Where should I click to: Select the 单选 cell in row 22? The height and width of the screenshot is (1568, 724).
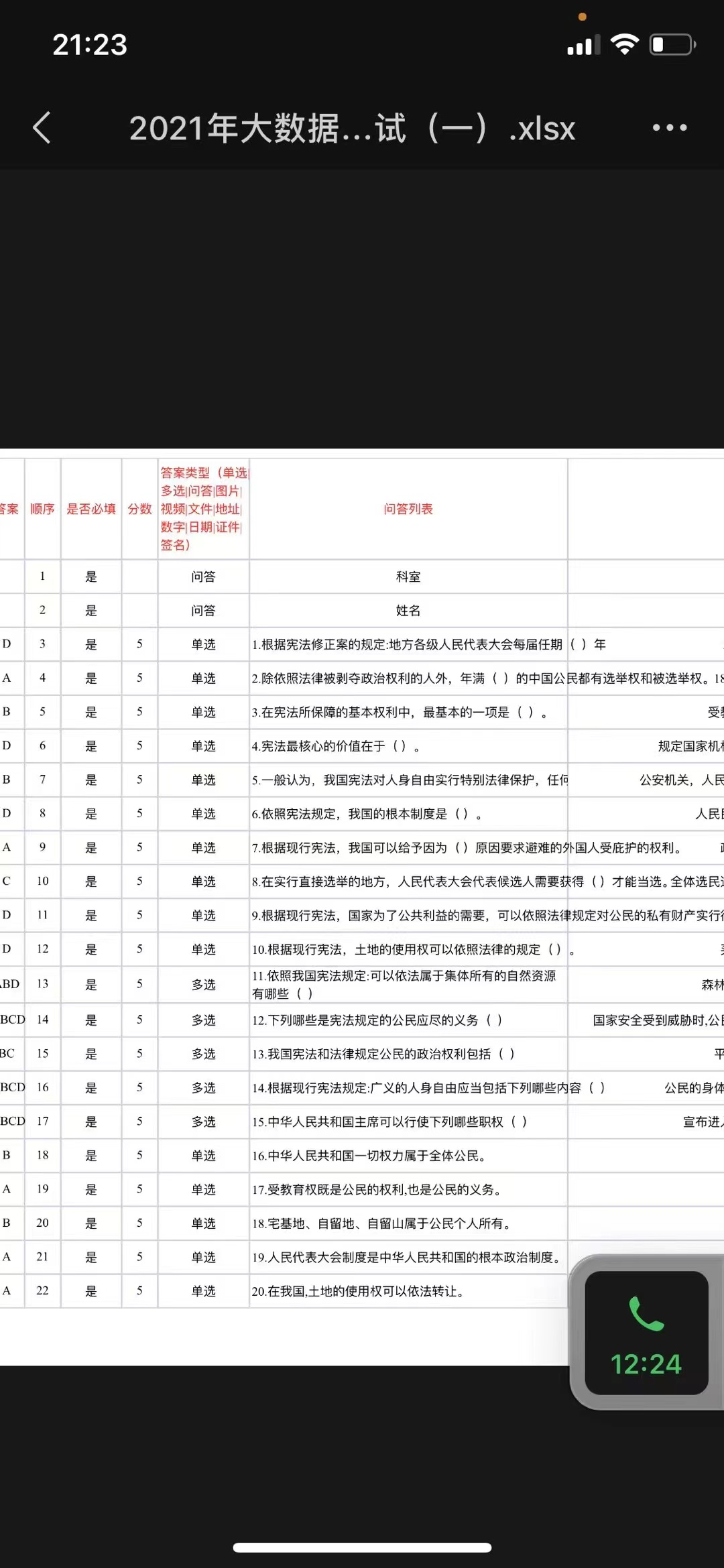pos(204,1291)
